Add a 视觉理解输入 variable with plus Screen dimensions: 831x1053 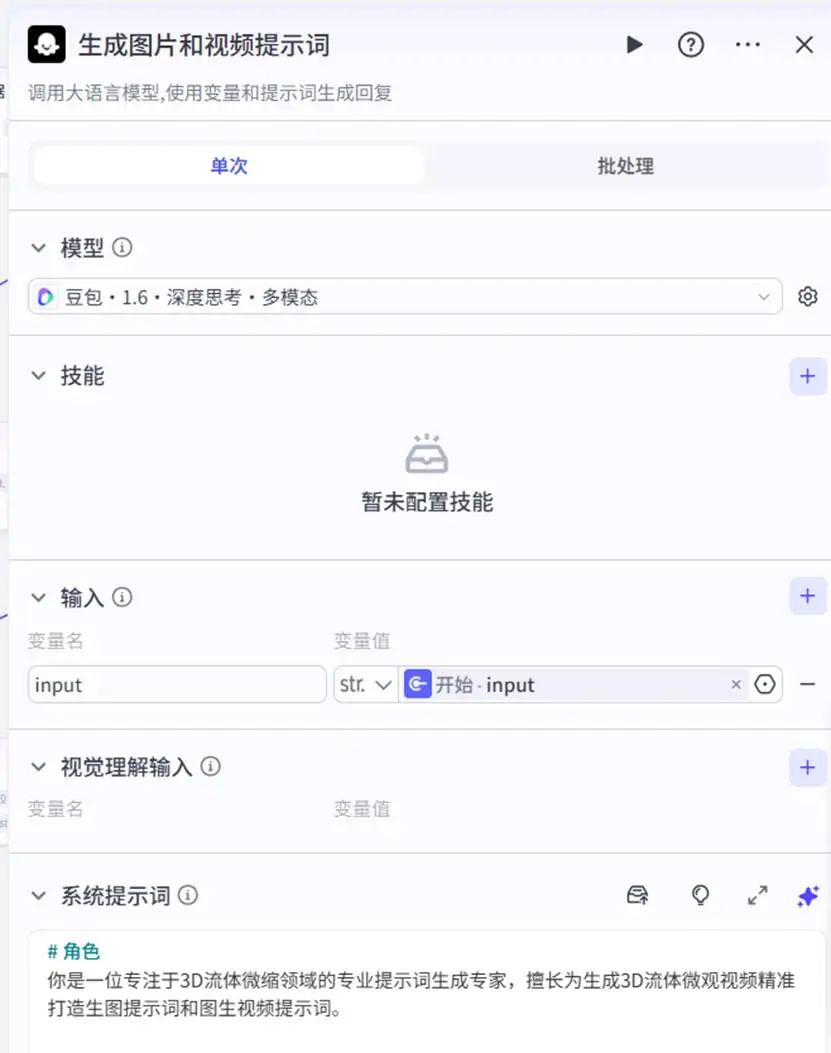807,768
